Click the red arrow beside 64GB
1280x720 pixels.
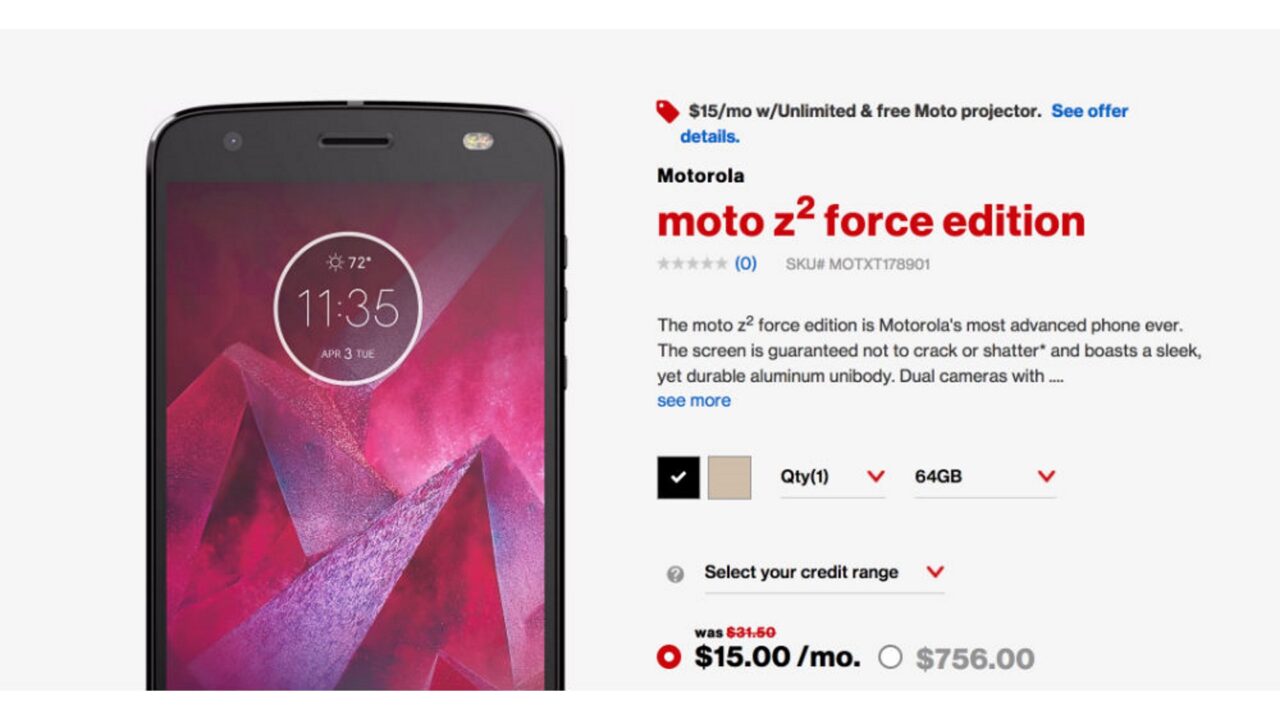click(x=1046, y=476)
